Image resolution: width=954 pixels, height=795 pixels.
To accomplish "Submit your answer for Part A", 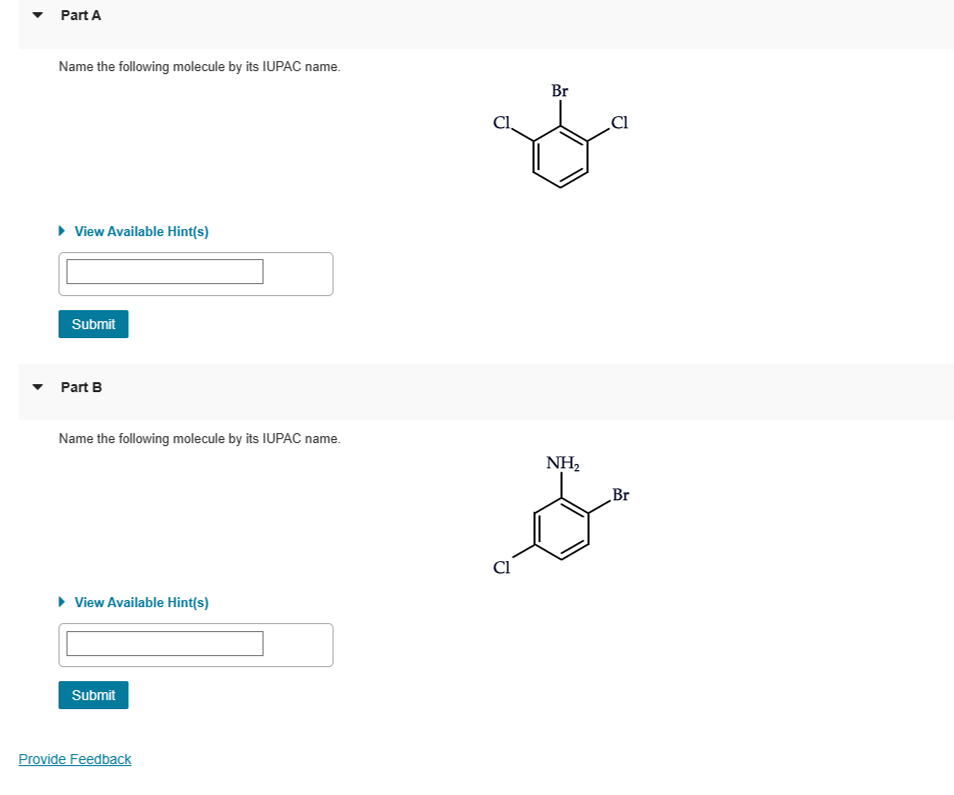I will click(93, 324).
